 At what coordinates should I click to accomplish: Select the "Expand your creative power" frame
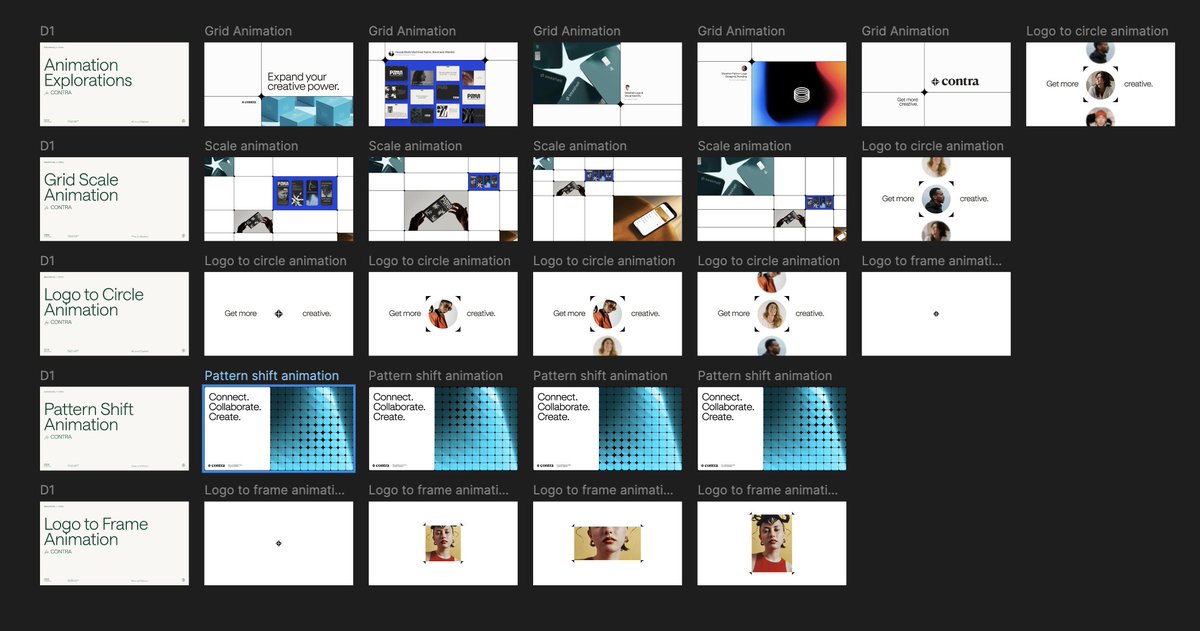[x=278, y=84]
